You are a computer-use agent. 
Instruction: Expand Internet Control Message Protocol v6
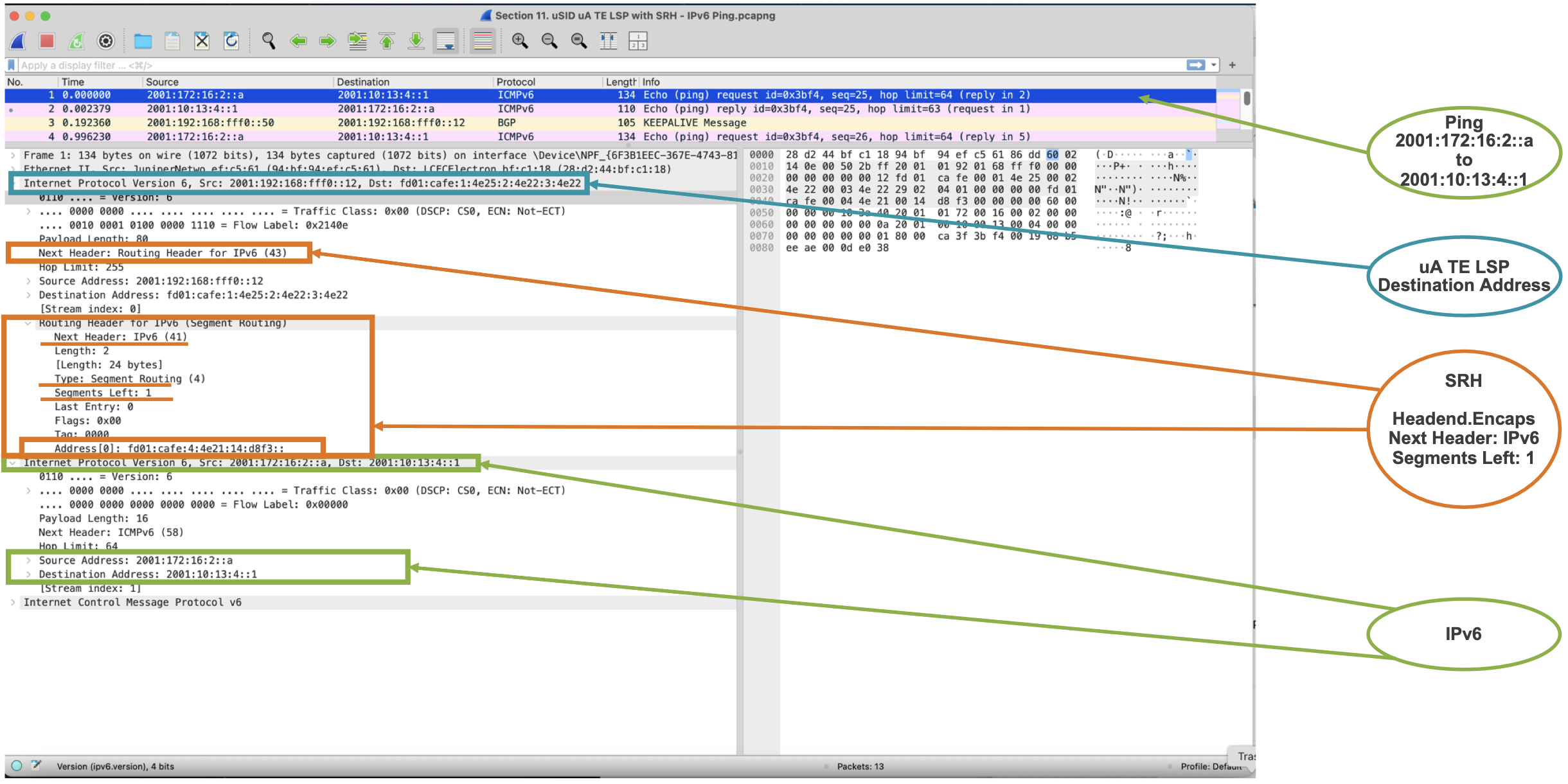pyautogui.click(x=13, y=603)
